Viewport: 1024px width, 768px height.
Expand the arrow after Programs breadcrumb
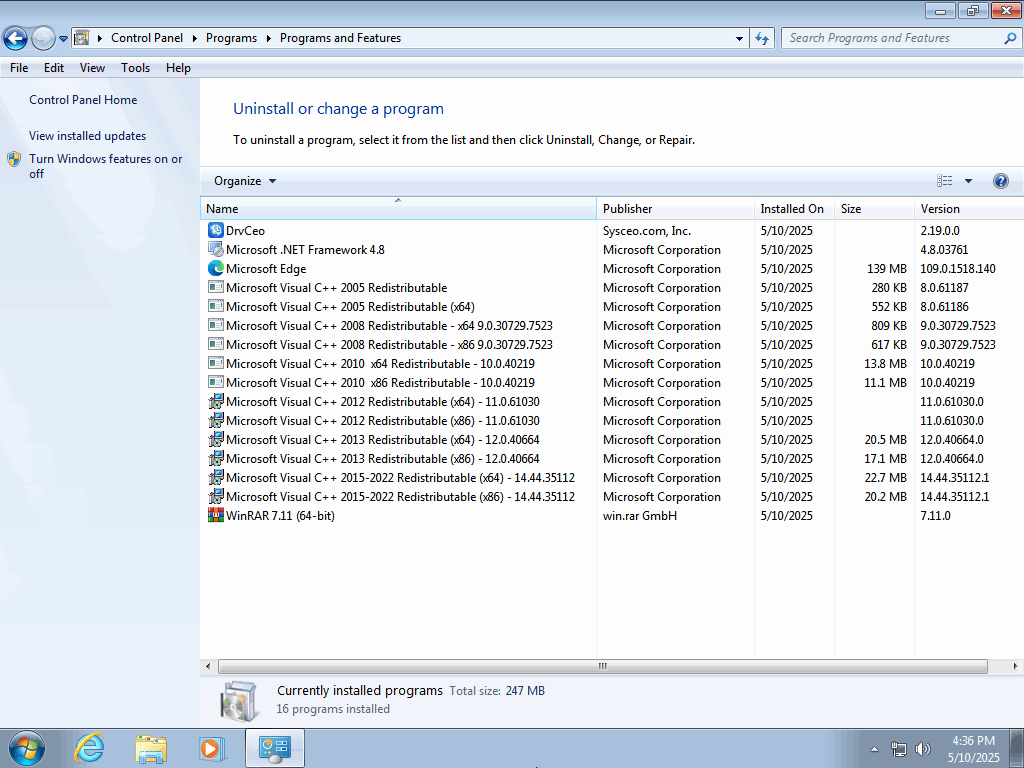[268, 39]
